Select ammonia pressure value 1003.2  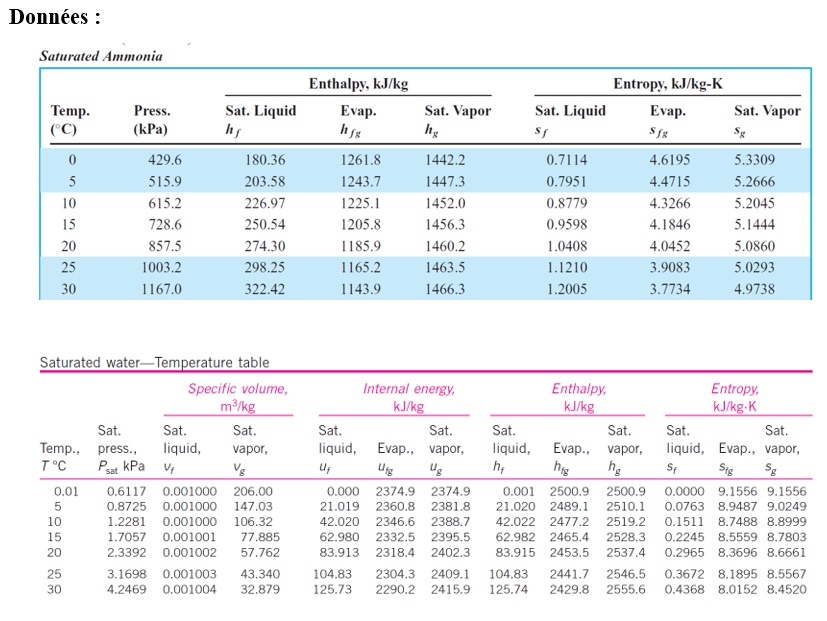[161, 268]
